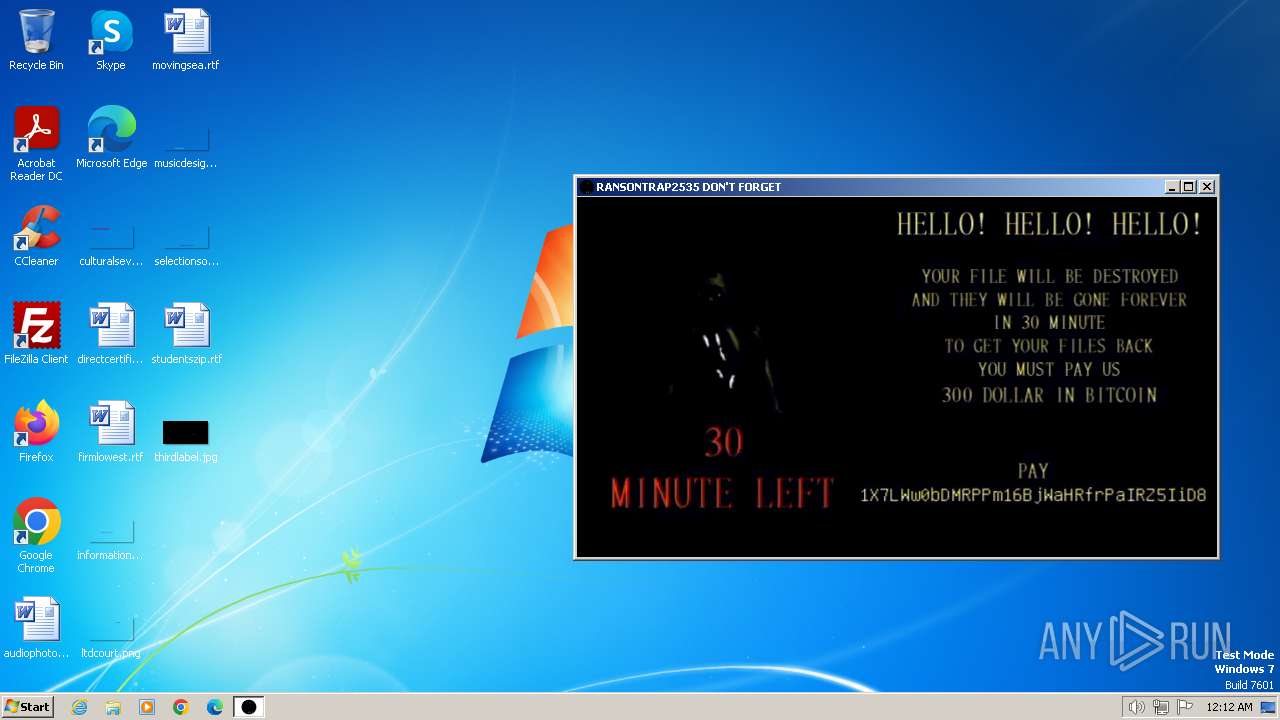This screenshot has height=720, width=1280.
Task: Maximize the RANSONTRAP2535 window
Action: 1189,187
